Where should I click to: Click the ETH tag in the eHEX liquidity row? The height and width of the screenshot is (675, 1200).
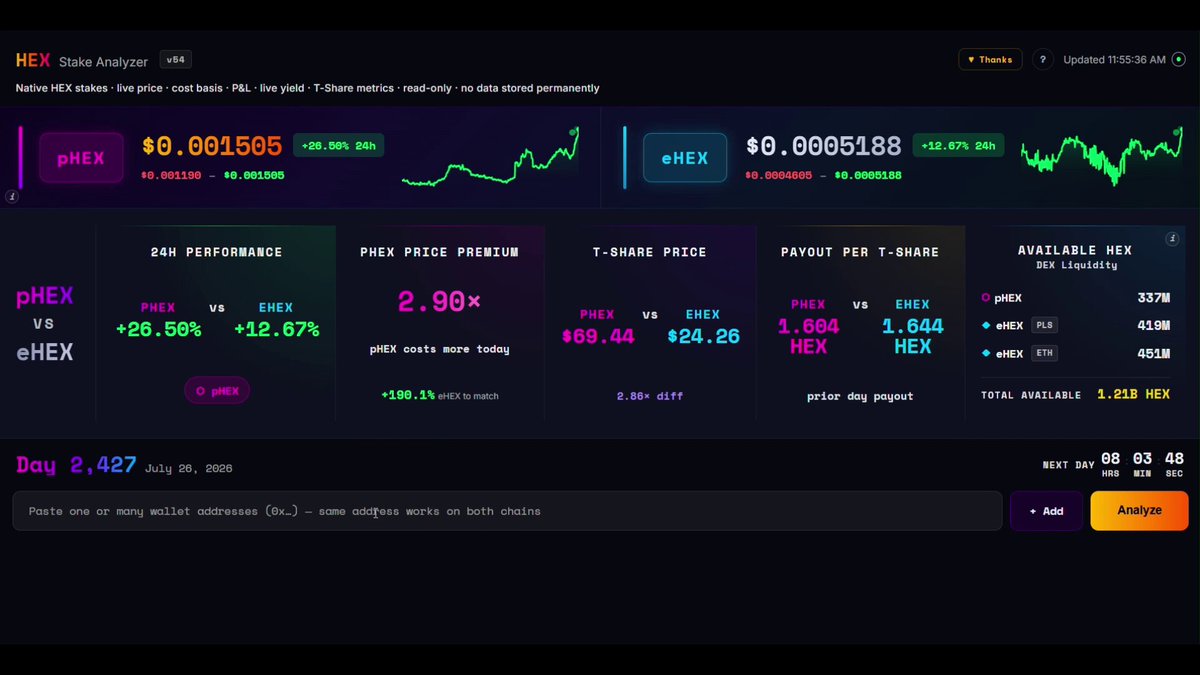[x=1044, y=353]
